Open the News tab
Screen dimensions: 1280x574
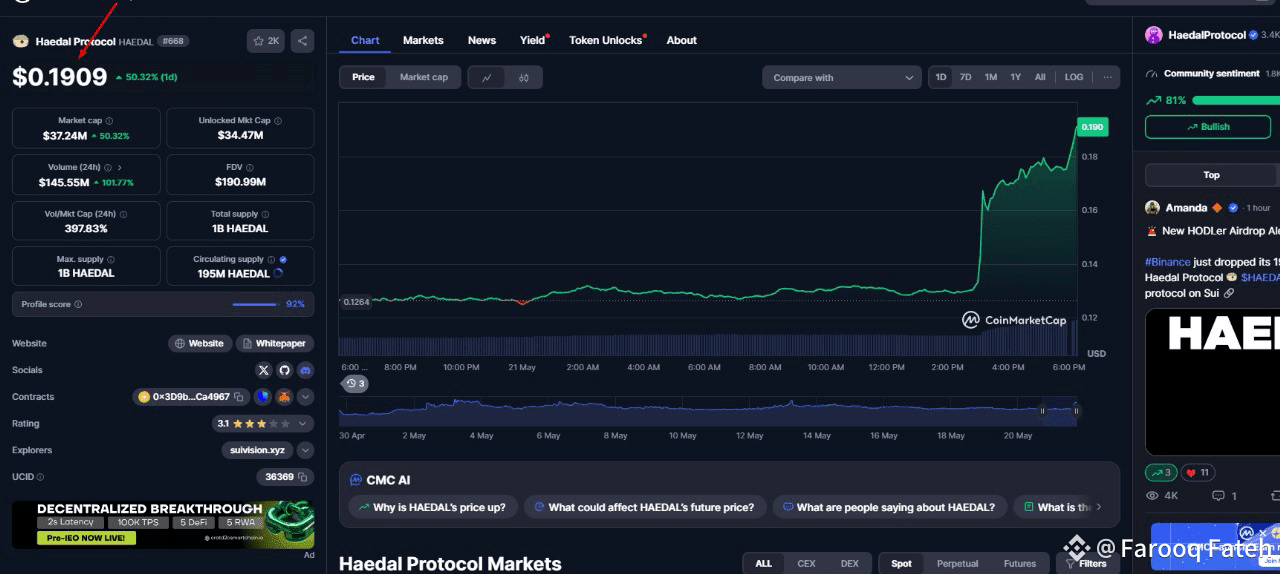click(x=482, y=40)
